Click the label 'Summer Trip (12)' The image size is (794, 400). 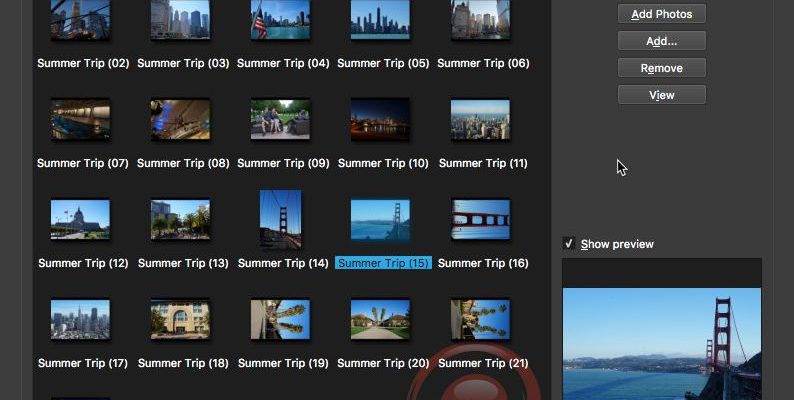(83, 263)
